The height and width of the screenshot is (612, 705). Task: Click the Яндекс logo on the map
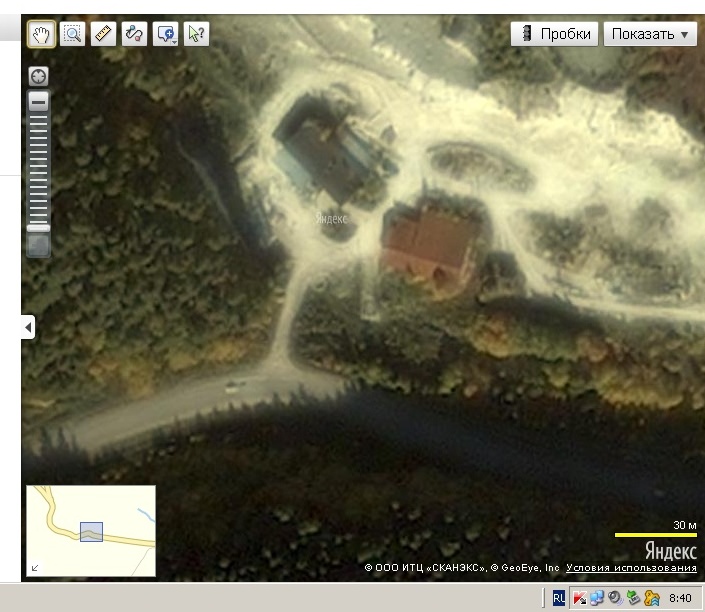[670, 551]
